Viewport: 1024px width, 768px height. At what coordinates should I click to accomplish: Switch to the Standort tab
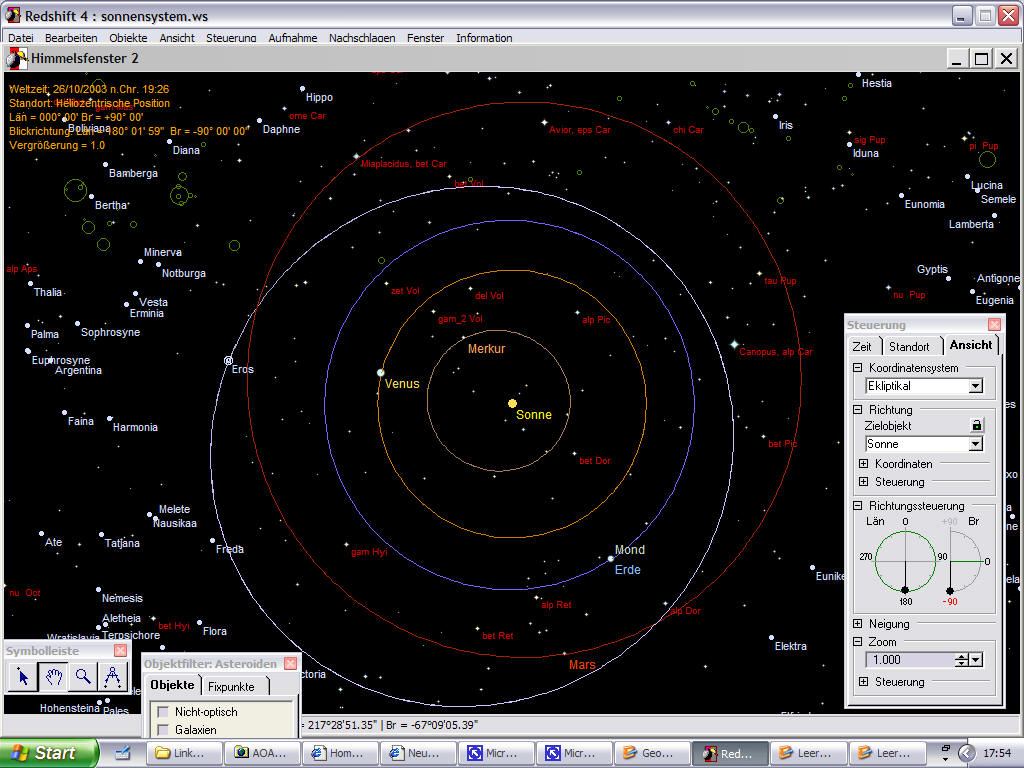point(909,346)
